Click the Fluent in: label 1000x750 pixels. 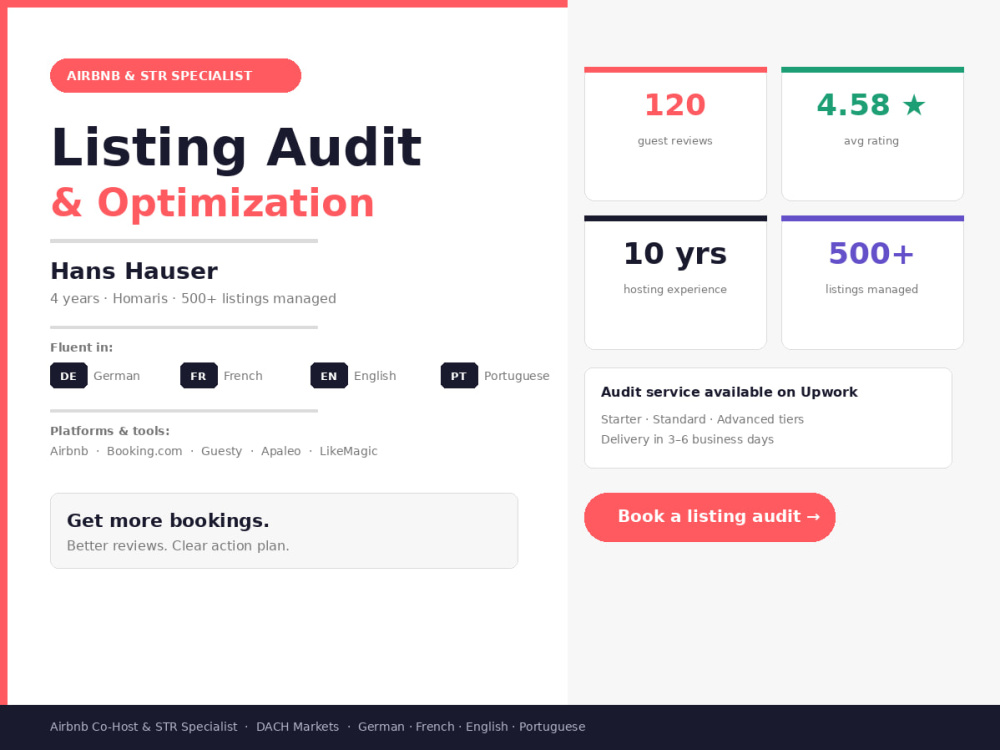(x=82, y=347)
